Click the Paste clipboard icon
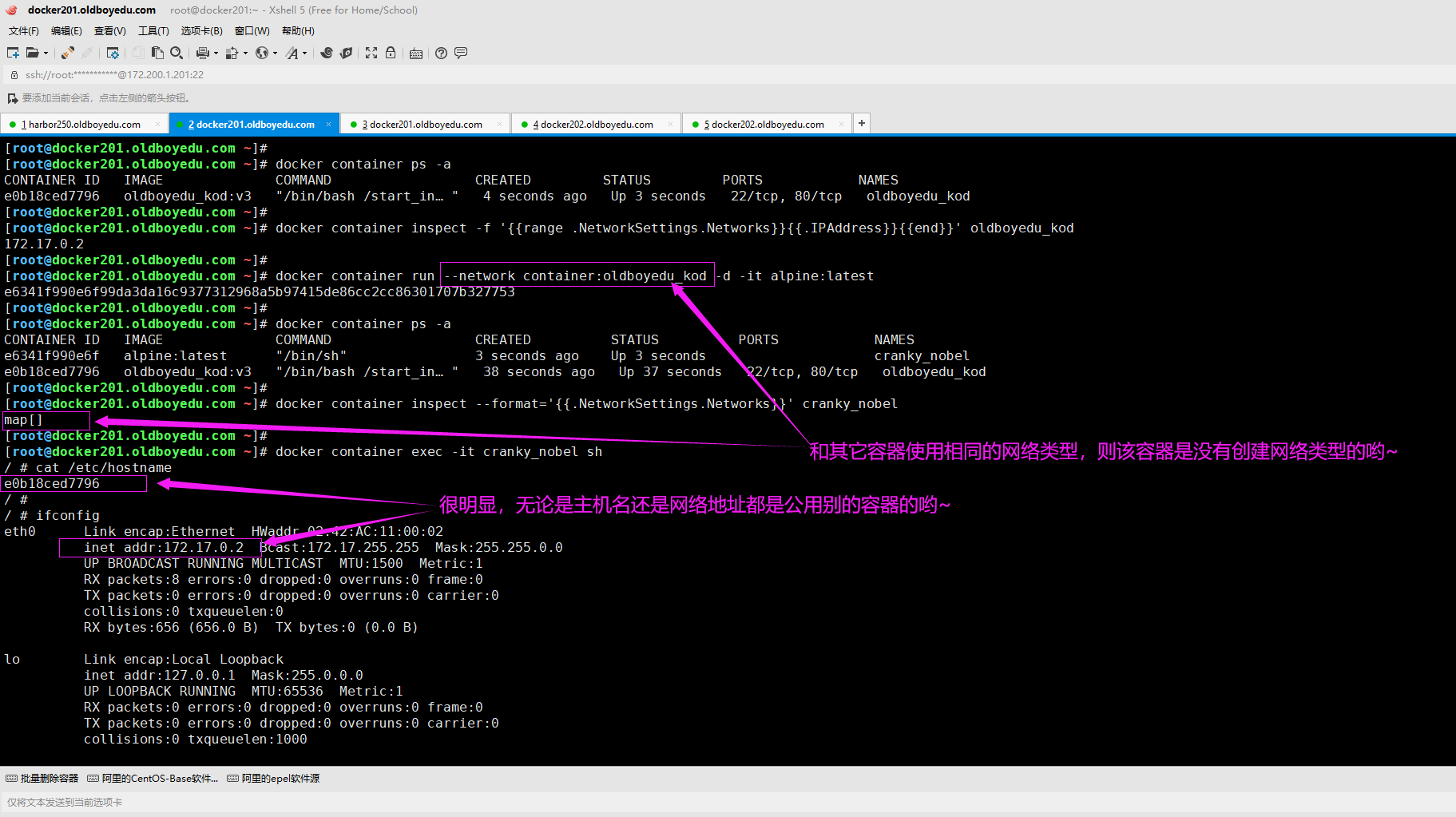 (x=157, y=53)
